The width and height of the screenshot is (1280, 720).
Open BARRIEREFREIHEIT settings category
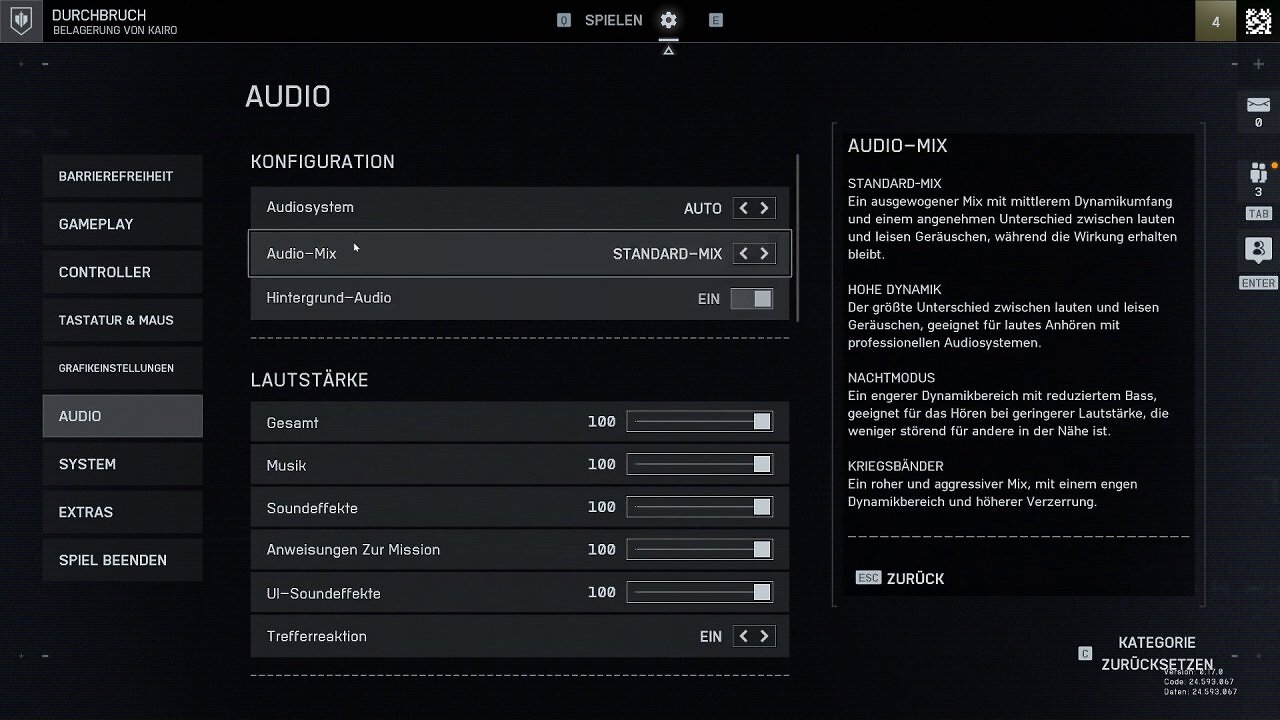(123, 176)
